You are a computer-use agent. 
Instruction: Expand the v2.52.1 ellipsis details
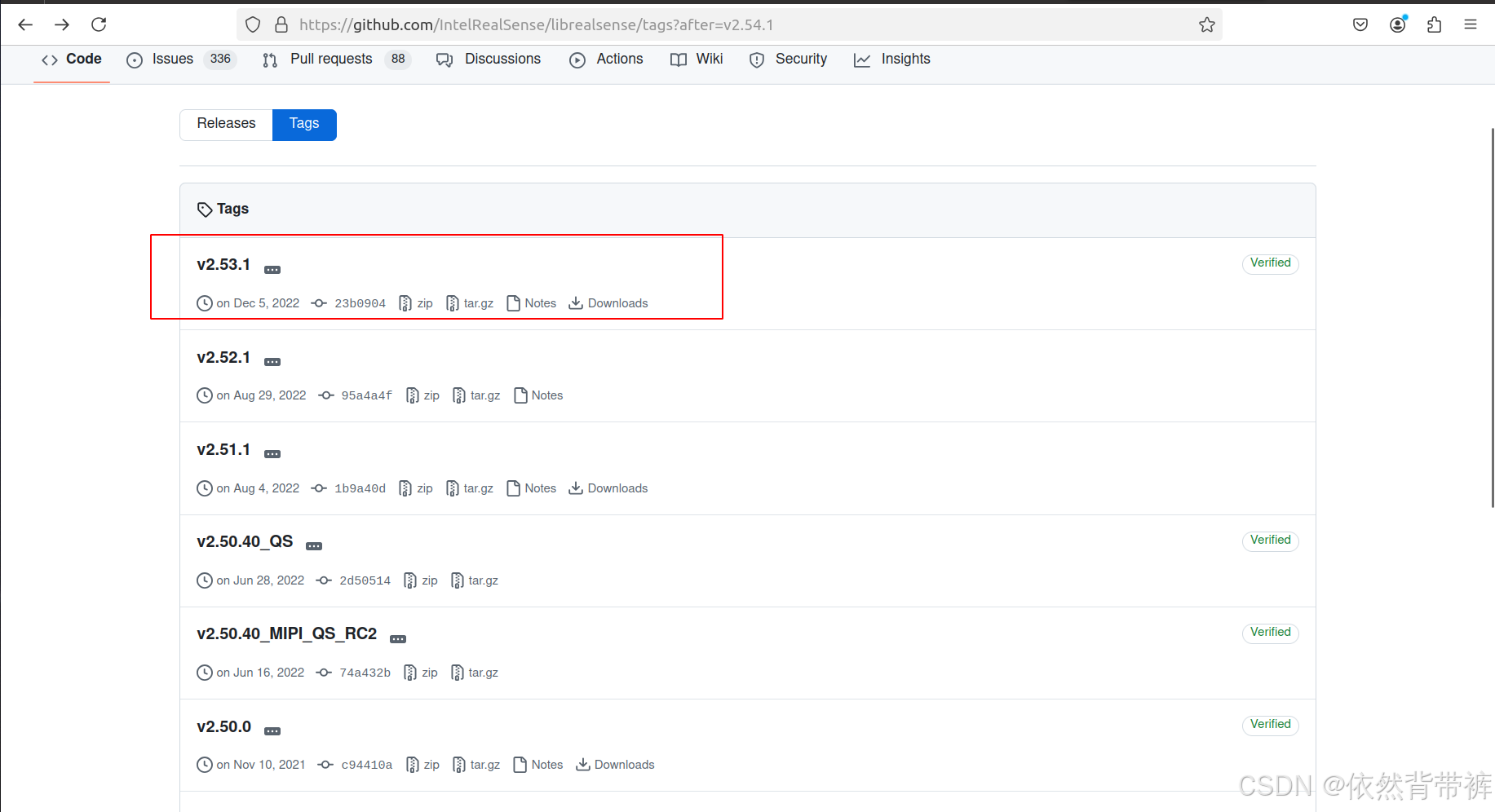pyautogui.click(x=272, y=362)
